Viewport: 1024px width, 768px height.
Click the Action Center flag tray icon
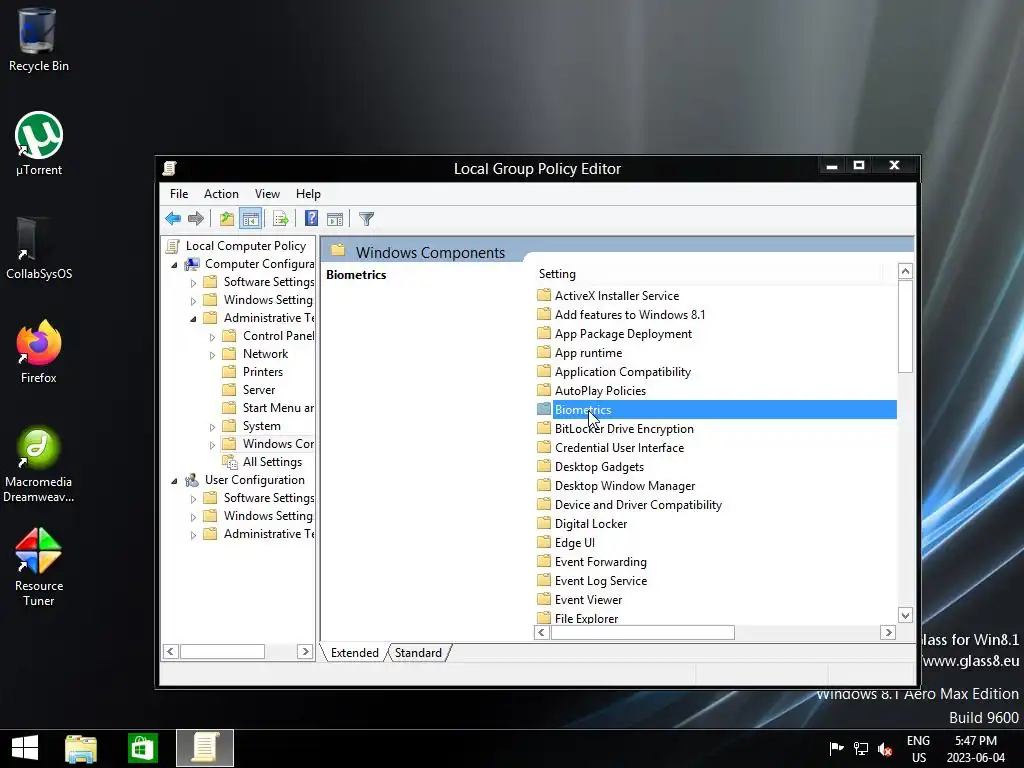(836, 748)
